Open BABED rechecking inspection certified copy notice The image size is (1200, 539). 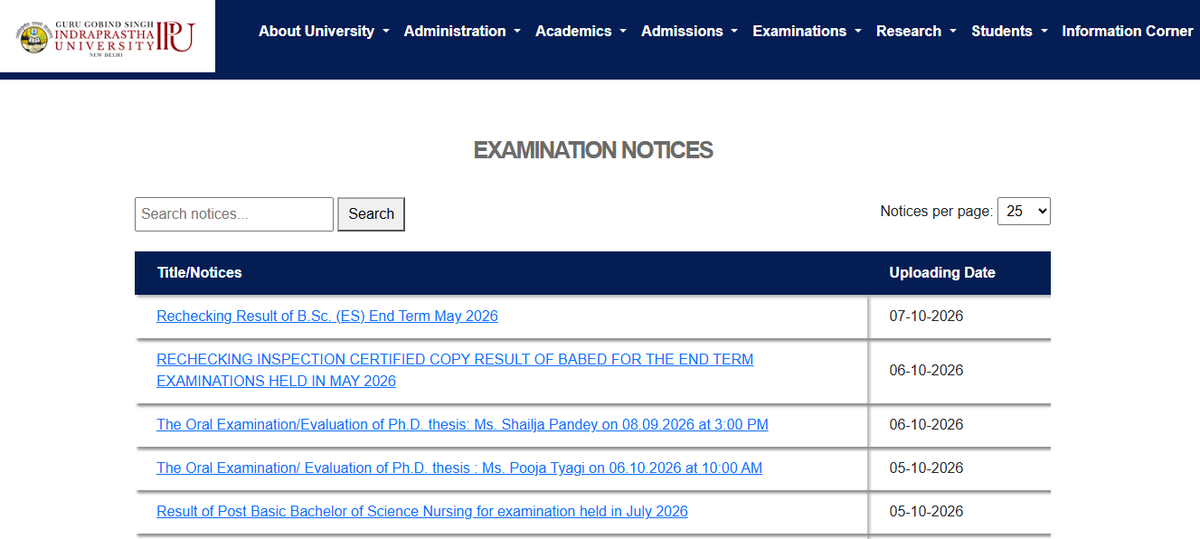455,370
